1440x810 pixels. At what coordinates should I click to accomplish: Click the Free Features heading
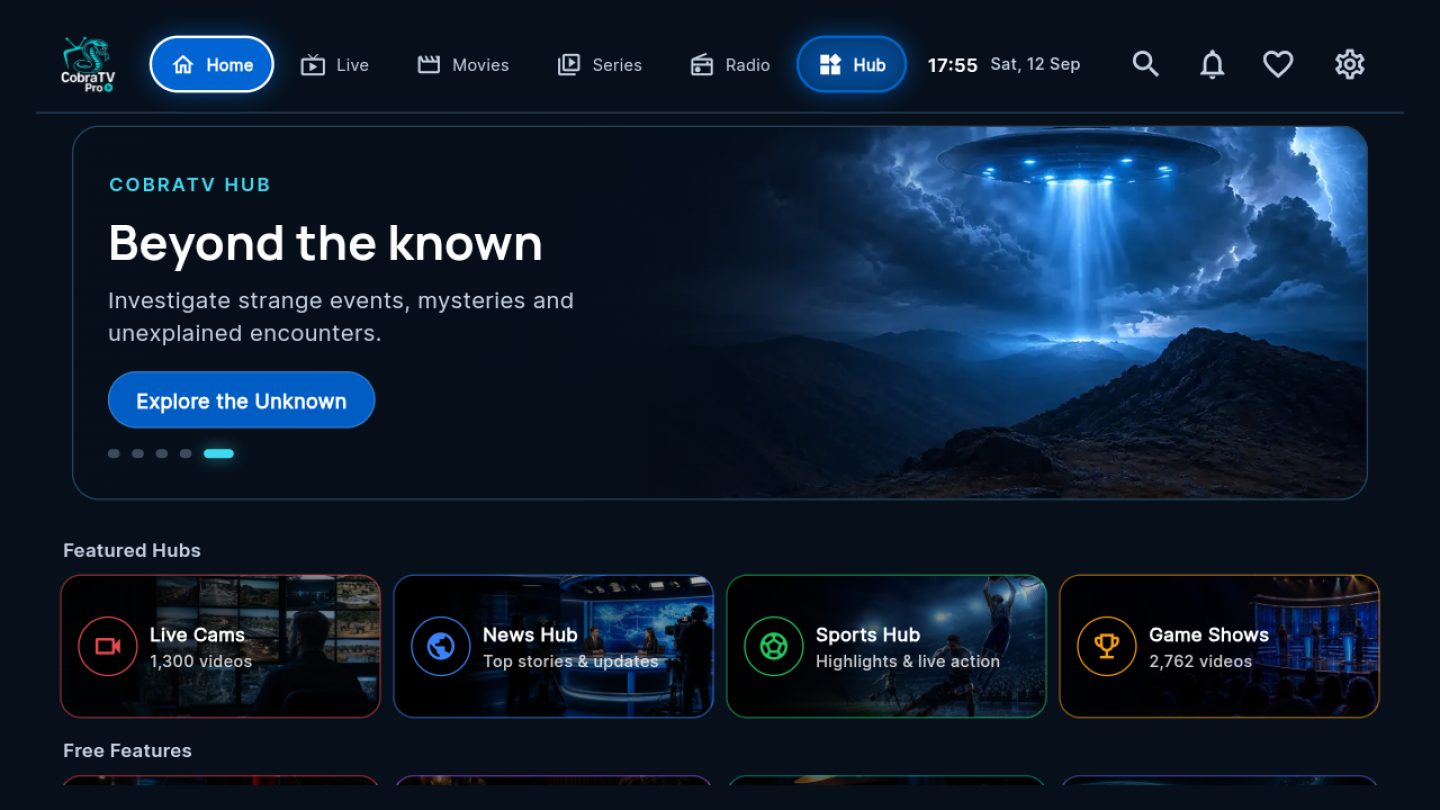[x=127, y=750]
